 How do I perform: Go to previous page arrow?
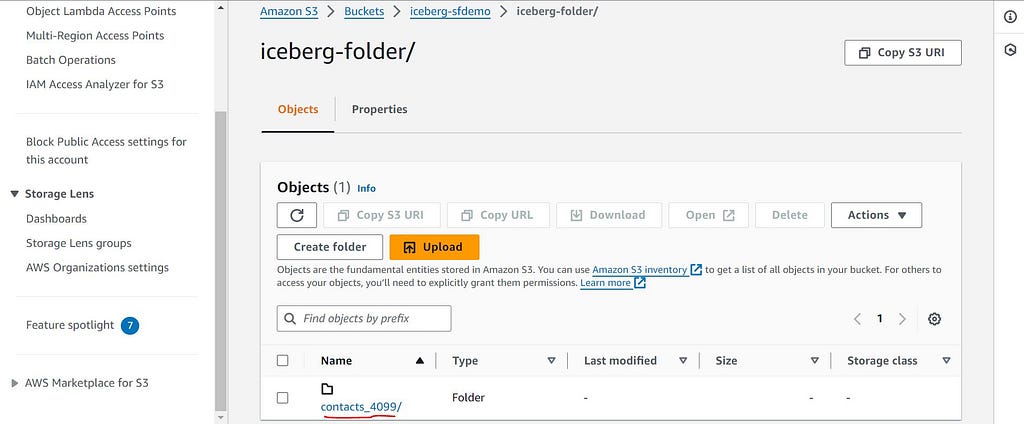coord(857,319)
